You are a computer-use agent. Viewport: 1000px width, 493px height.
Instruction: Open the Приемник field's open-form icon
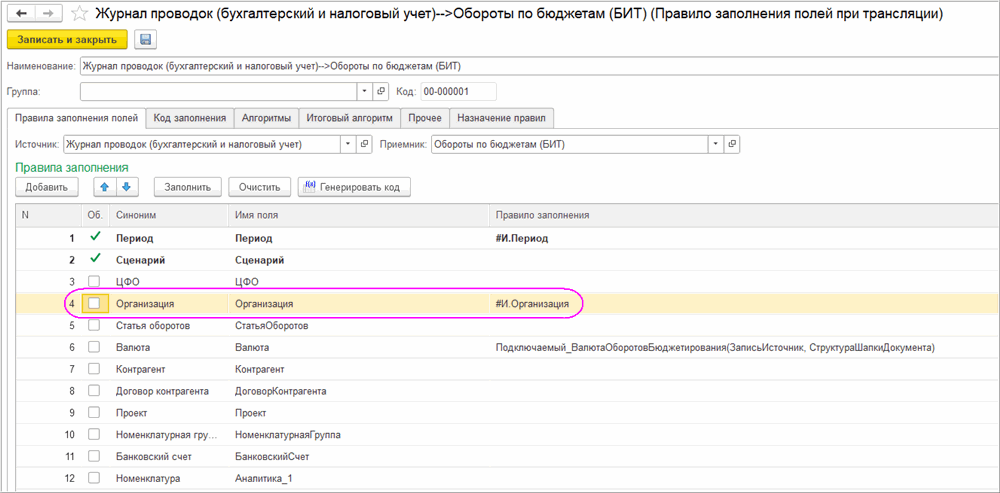pyautogui.click(x=732, y=144)
